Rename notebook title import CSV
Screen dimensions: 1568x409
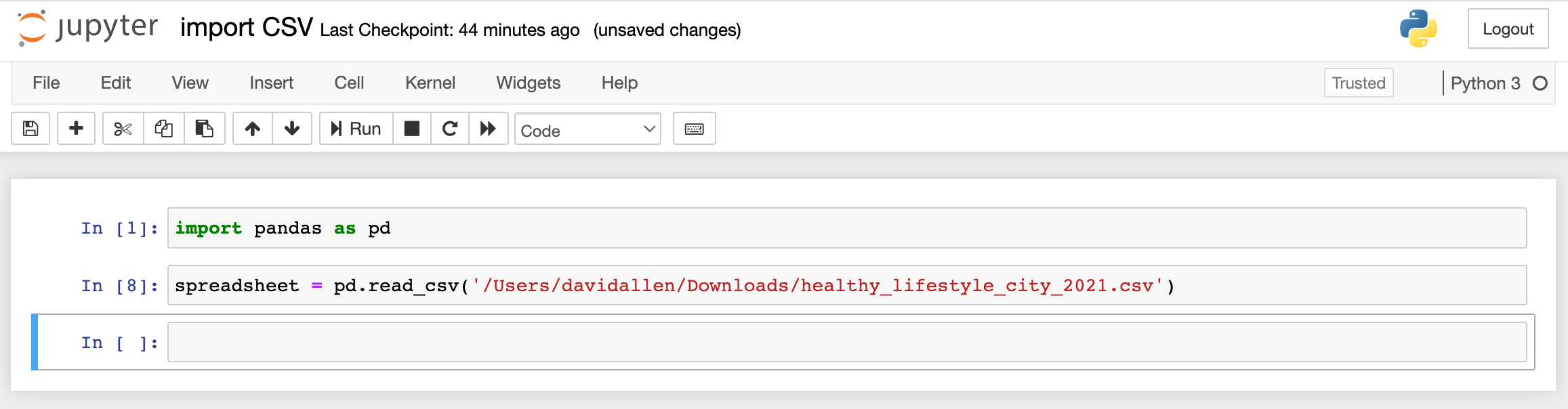tap(246, 28)
